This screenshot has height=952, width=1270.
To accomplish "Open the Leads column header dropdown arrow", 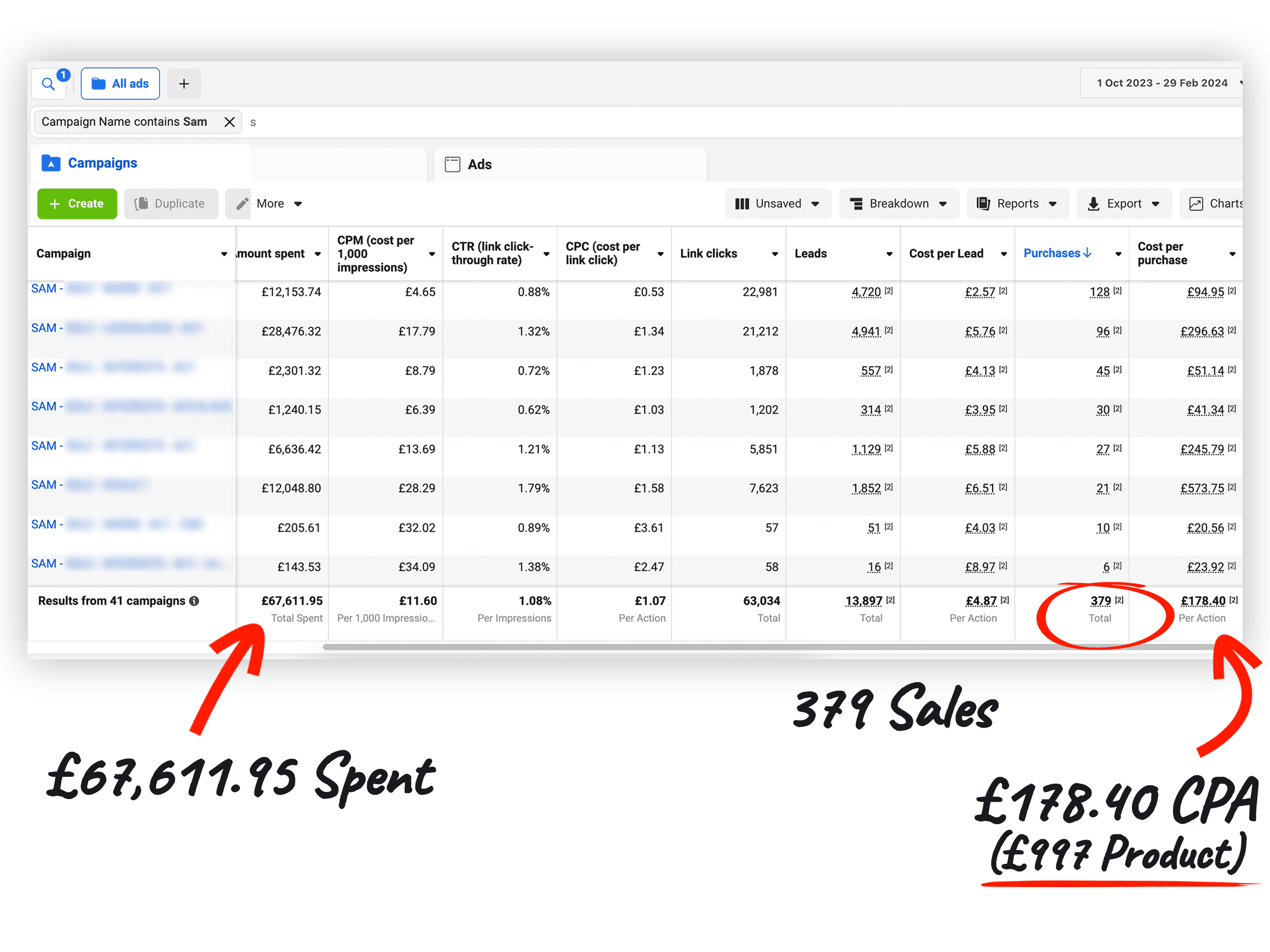I will coord(889,254).
